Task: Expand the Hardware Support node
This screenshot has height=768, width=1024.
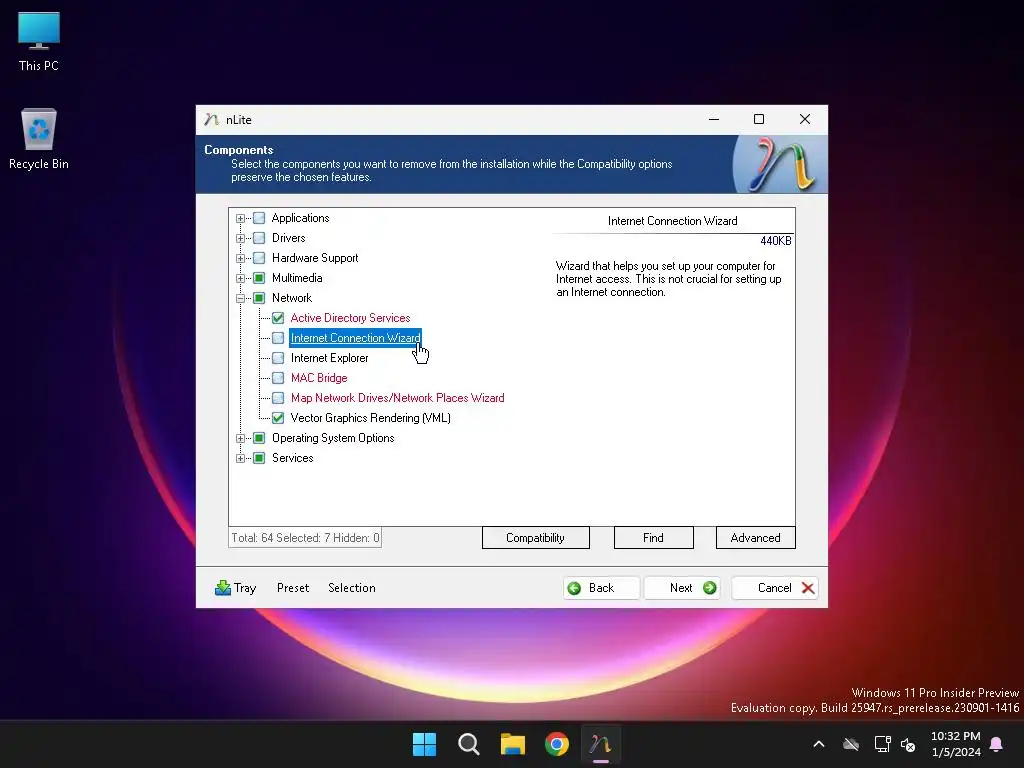Action: (x=240, y=258)
